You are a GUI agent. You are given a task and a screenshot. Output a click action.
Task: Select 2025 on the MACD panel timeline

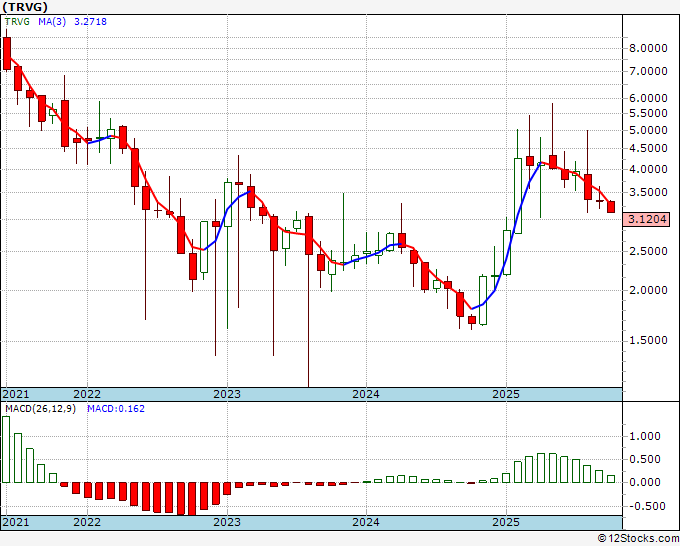pyautogui.click(x=506, y=522)
